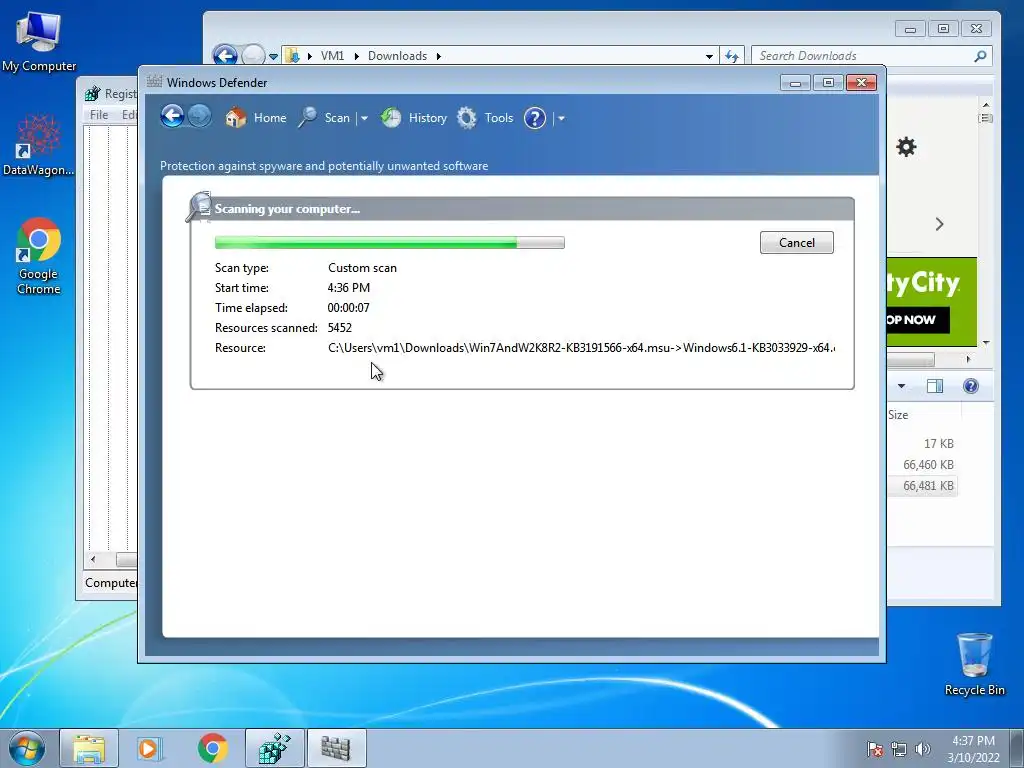Screen dimensions: 1024x768
Task: Click the search magnifier in Explorer
Action: [980, 56]
